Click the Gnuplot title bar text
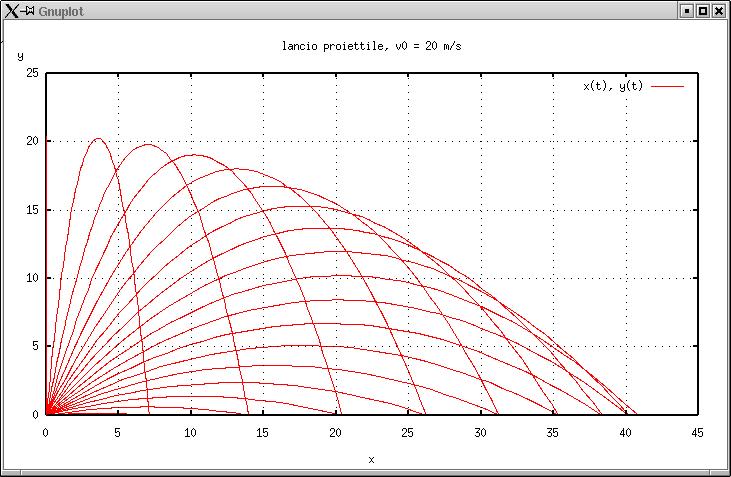Screen dimensions: 731x477 pyautogui.click(x=58, y=10)
